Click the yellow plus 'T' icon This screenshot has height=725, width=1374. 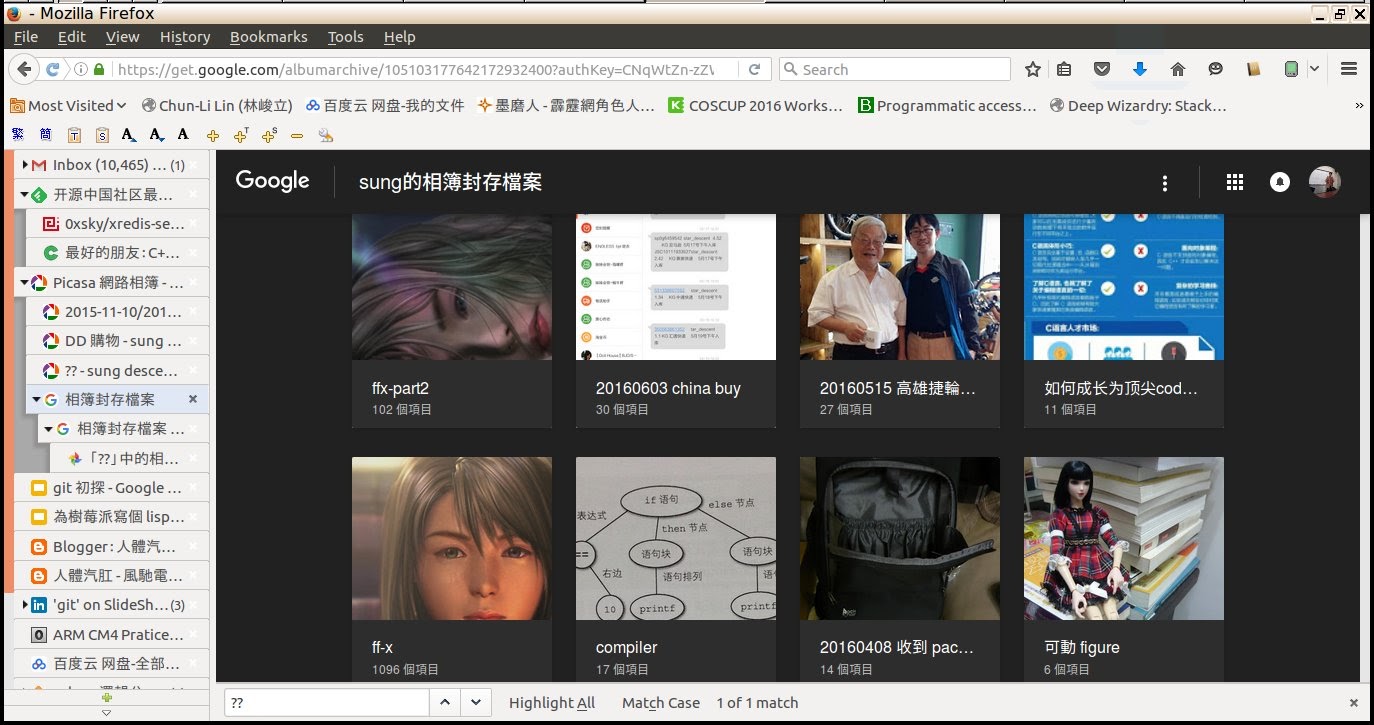click(240, 135)
